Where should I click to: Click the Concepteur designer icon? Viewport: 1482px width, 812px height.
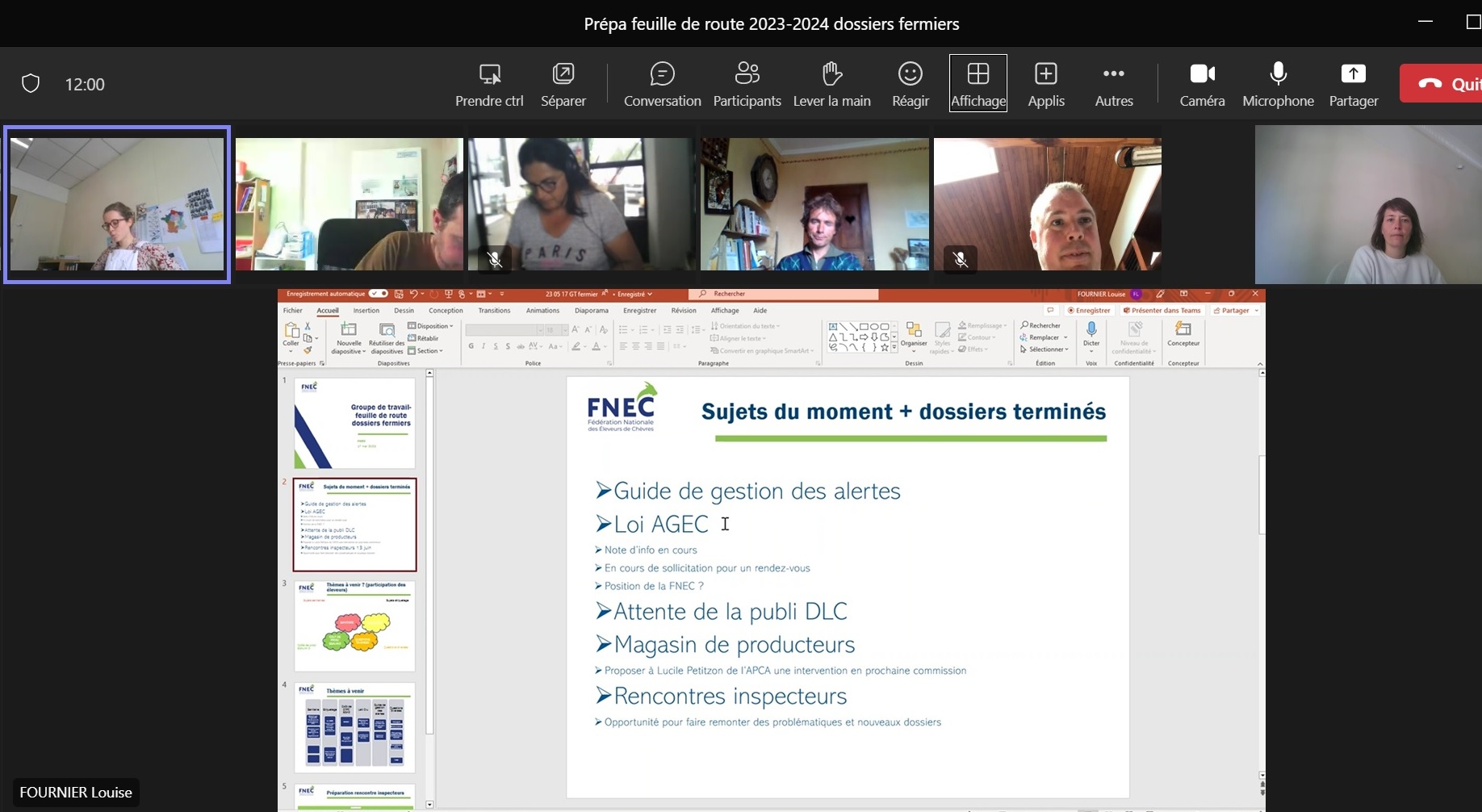(1183, 329)
